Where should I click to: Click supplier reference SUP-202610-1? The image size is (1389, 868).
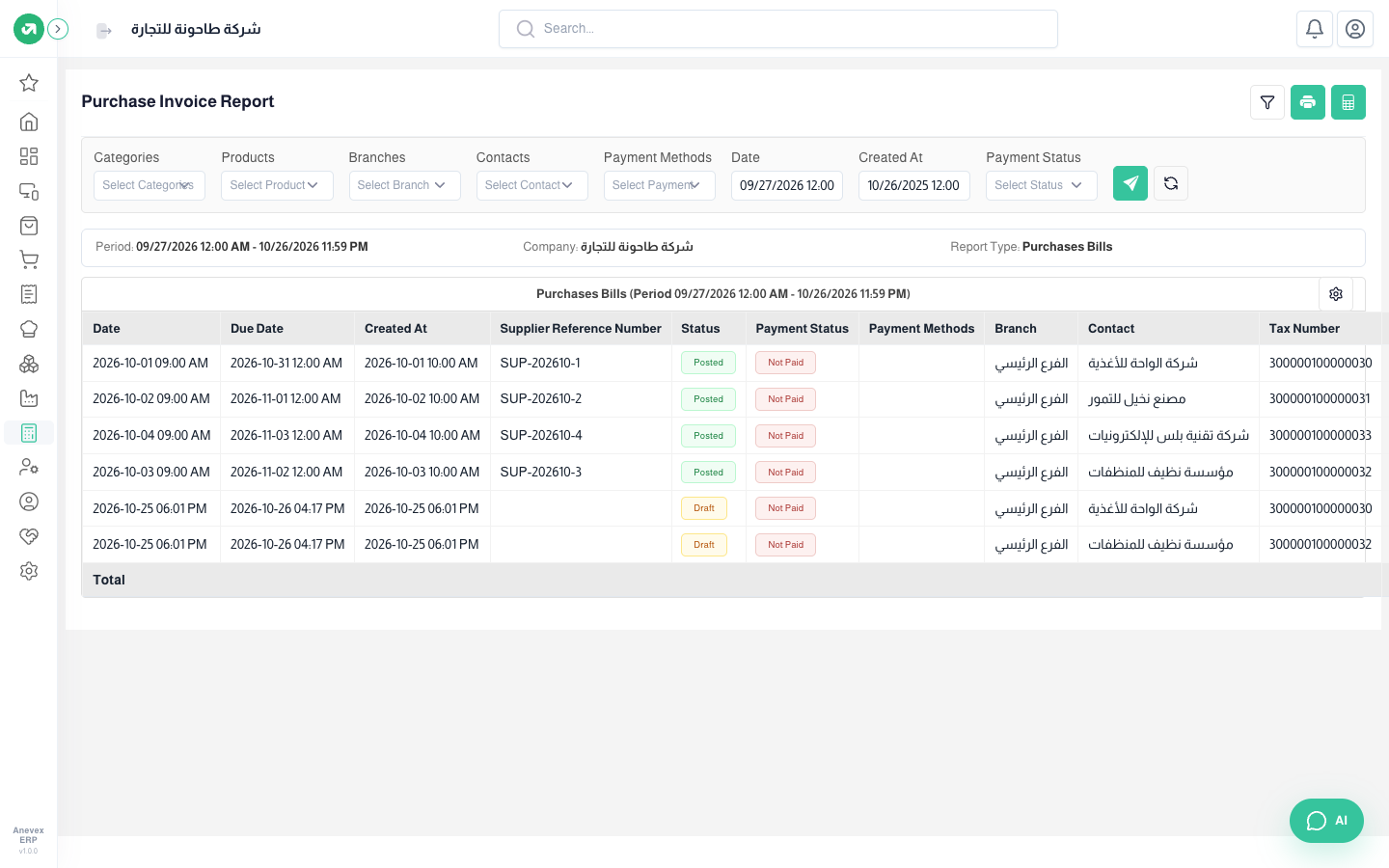coord(540,364)
